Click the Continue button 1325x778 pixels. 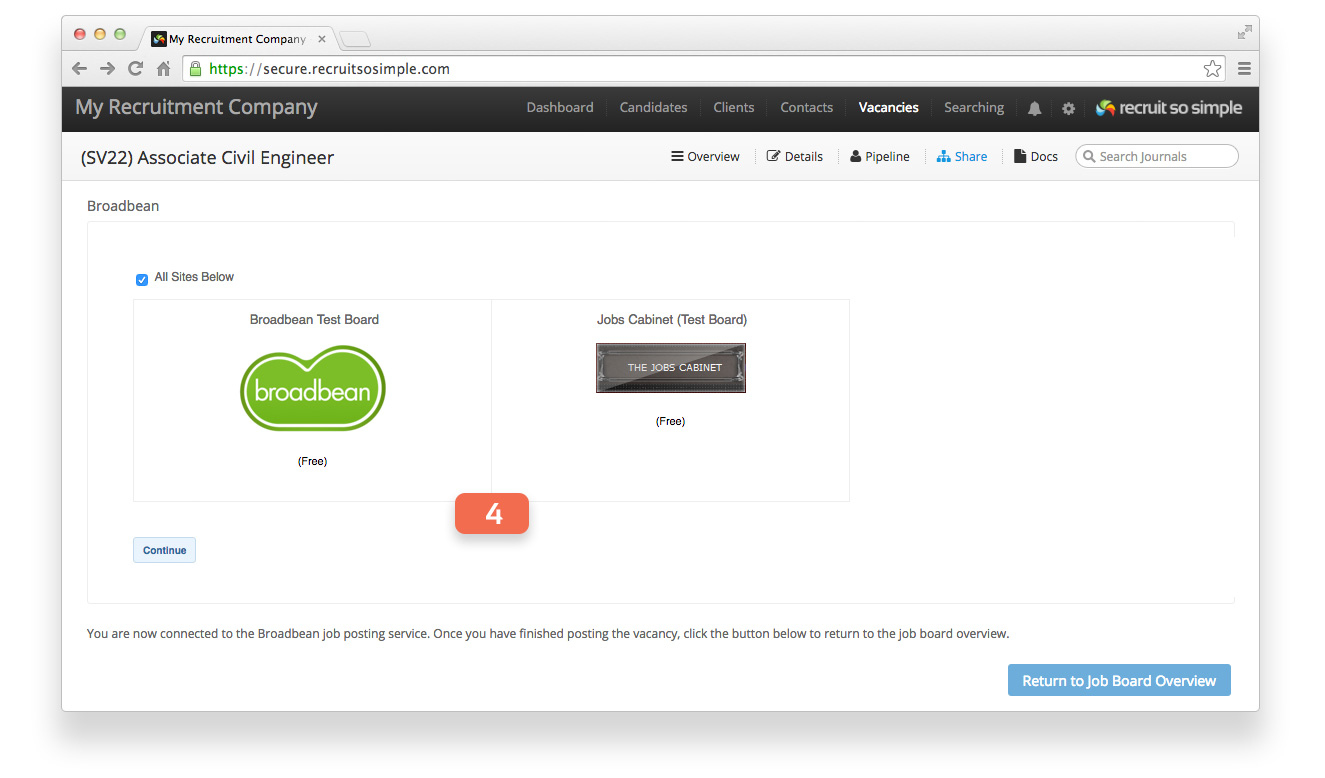click(x=164, y=550)
